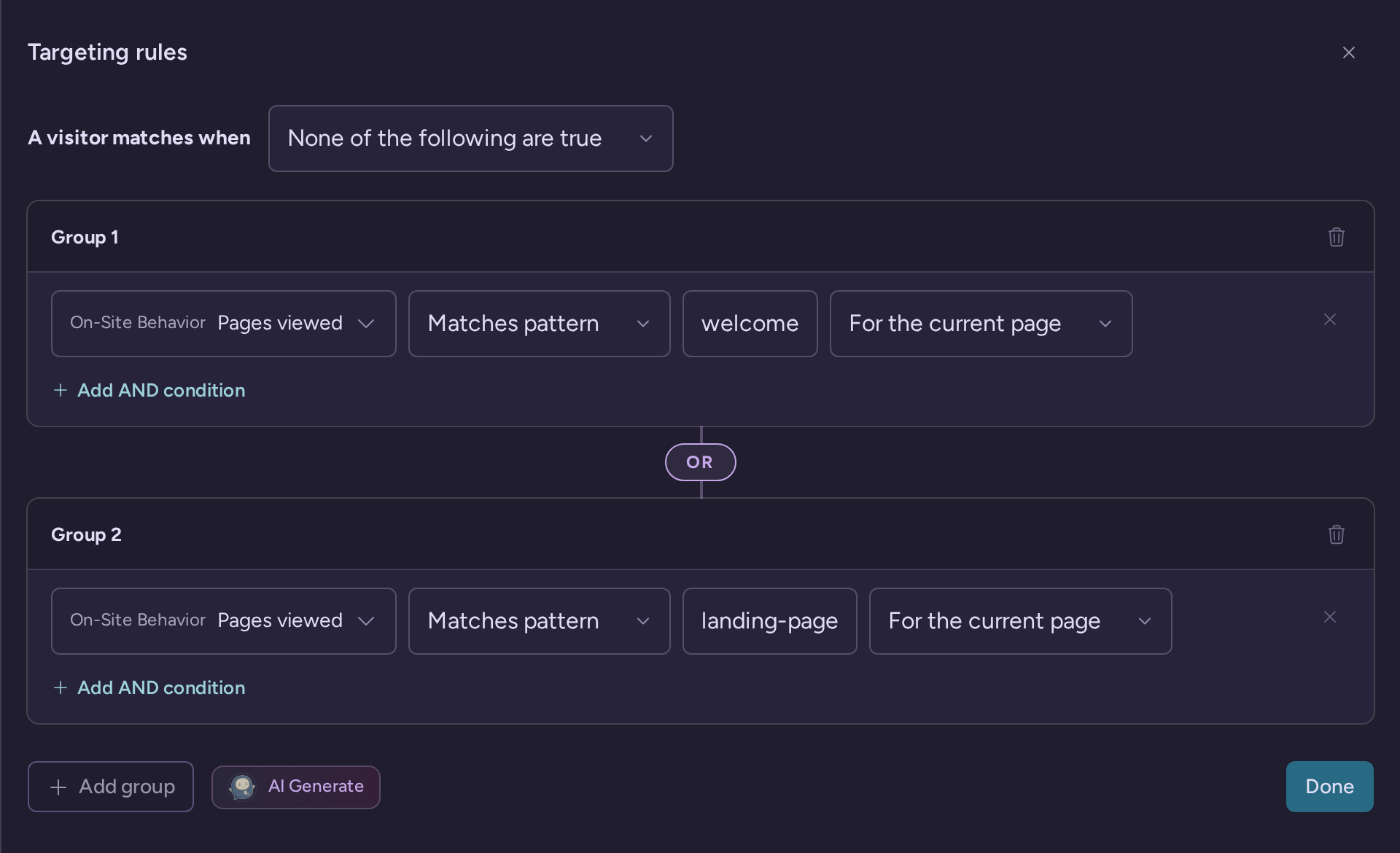Screen dimensions: 1400x853
Task: Open Group 2 Matches pattern dropdown
Action: pyautogui.click(x=539, y=621)
